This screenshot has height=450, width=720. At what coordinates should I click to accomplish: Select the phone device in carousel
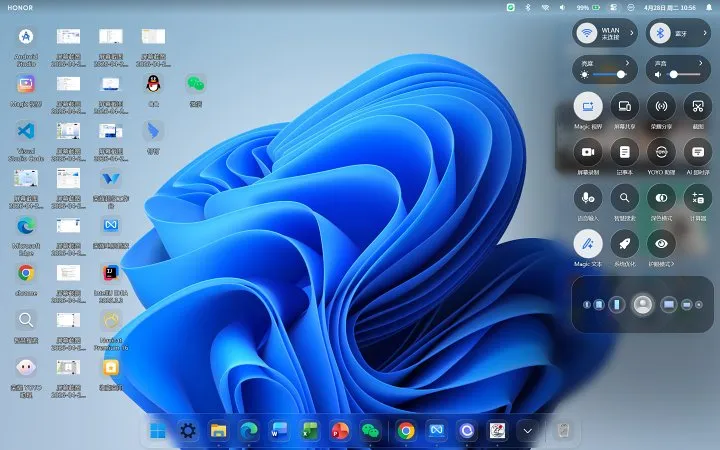click(x=617, y=304)
